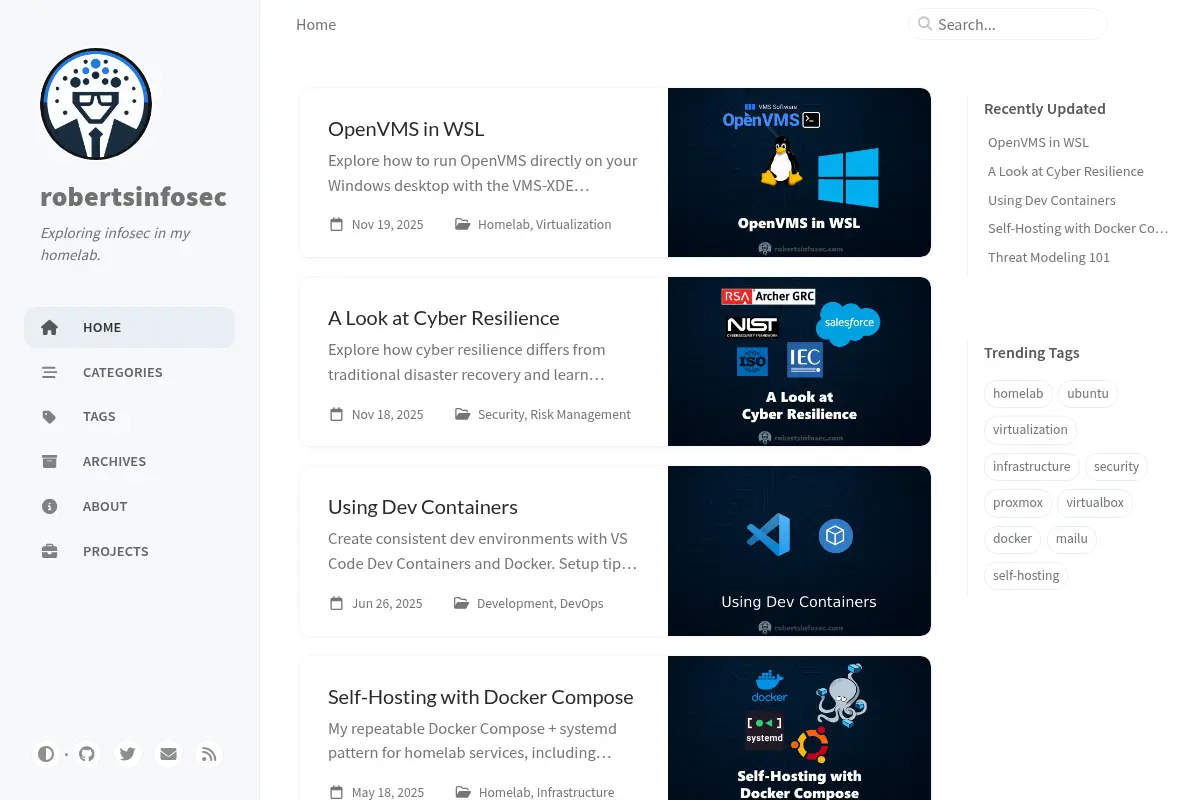Click the search magnifier icon
1200x800 pixels.
pos(925,24)
